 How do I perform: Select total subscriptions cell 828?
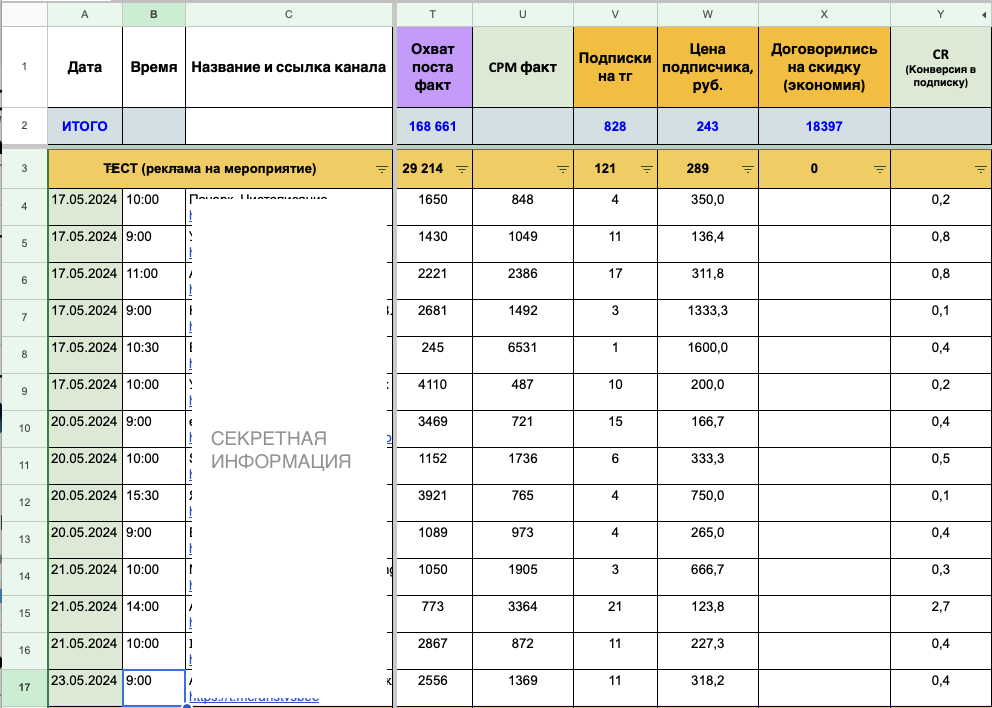tap(615, 126)
